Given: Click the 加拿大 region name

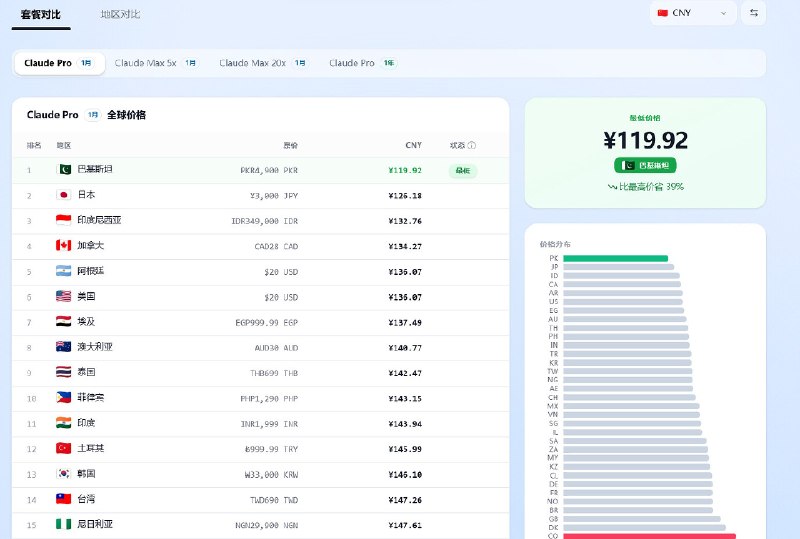Looking at the screenshot, I should [x=91, y=246].
